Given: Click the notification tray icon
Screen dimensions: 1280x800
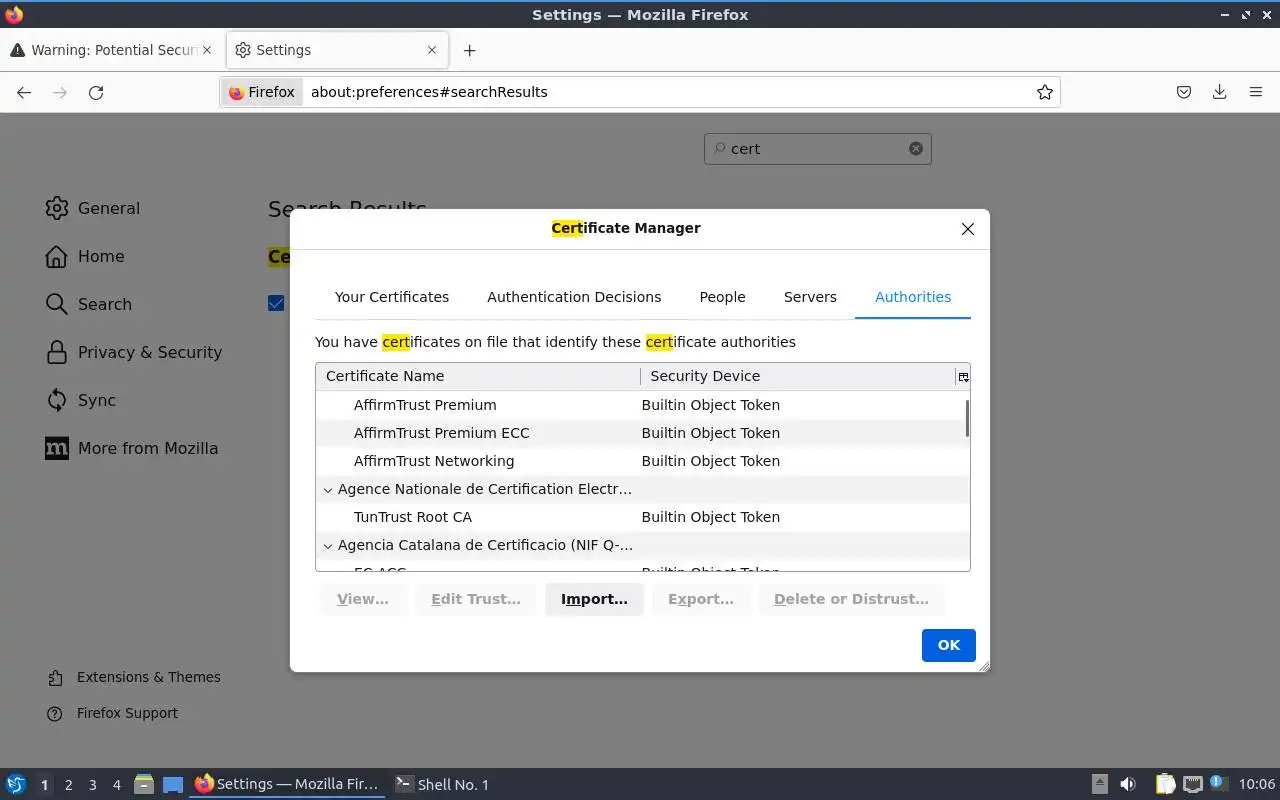Looking at the screenshot, I should point(1218,783).
